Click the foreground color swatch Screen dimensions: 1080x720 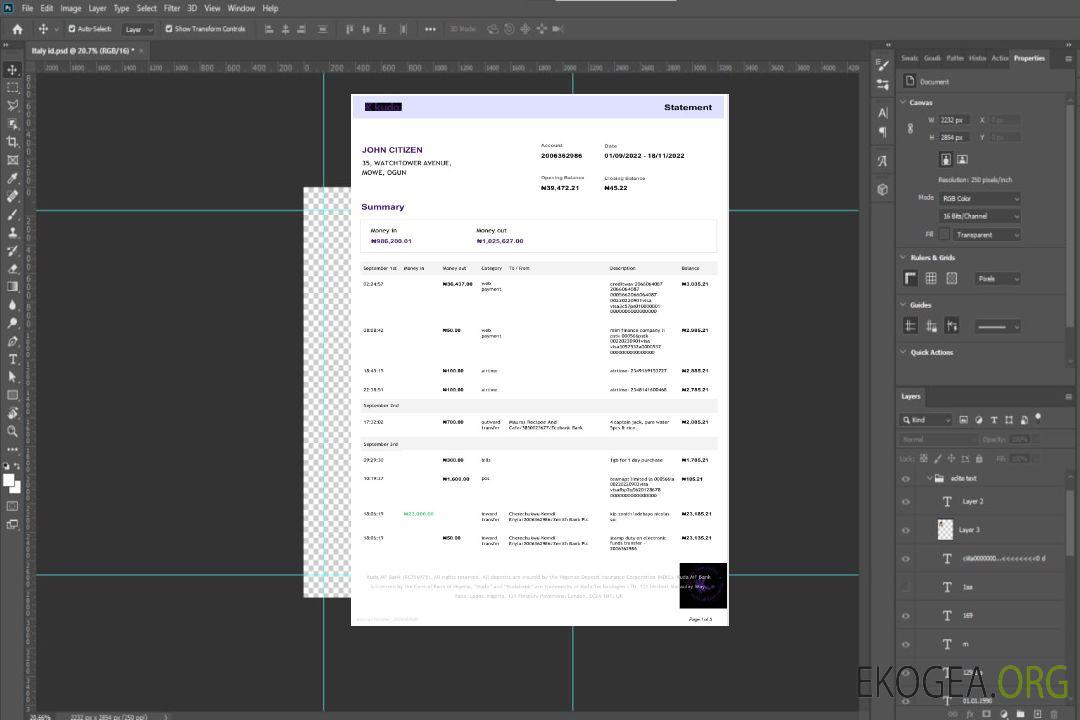(9, 480)
